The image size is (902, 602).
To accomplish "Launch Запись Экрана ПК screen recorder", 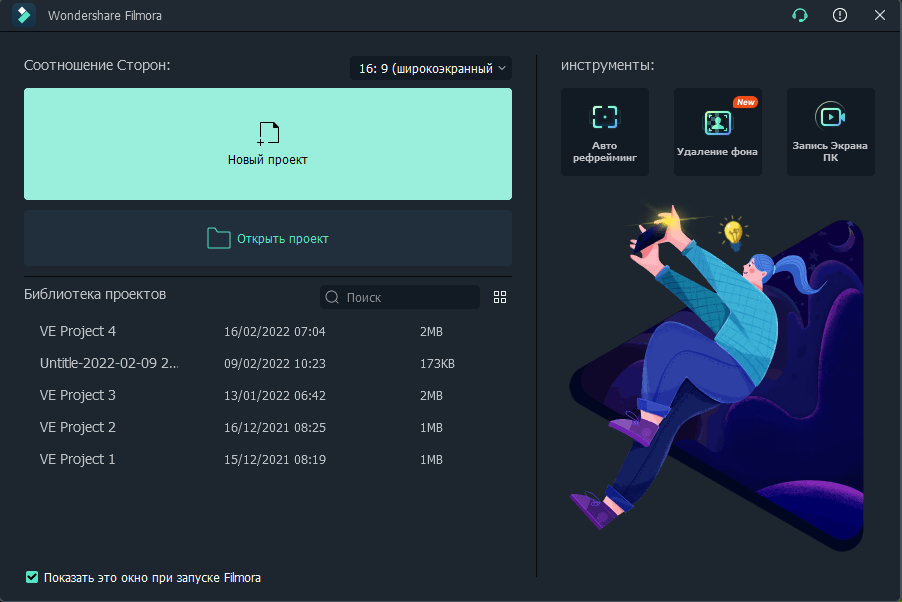I will 831,132.
